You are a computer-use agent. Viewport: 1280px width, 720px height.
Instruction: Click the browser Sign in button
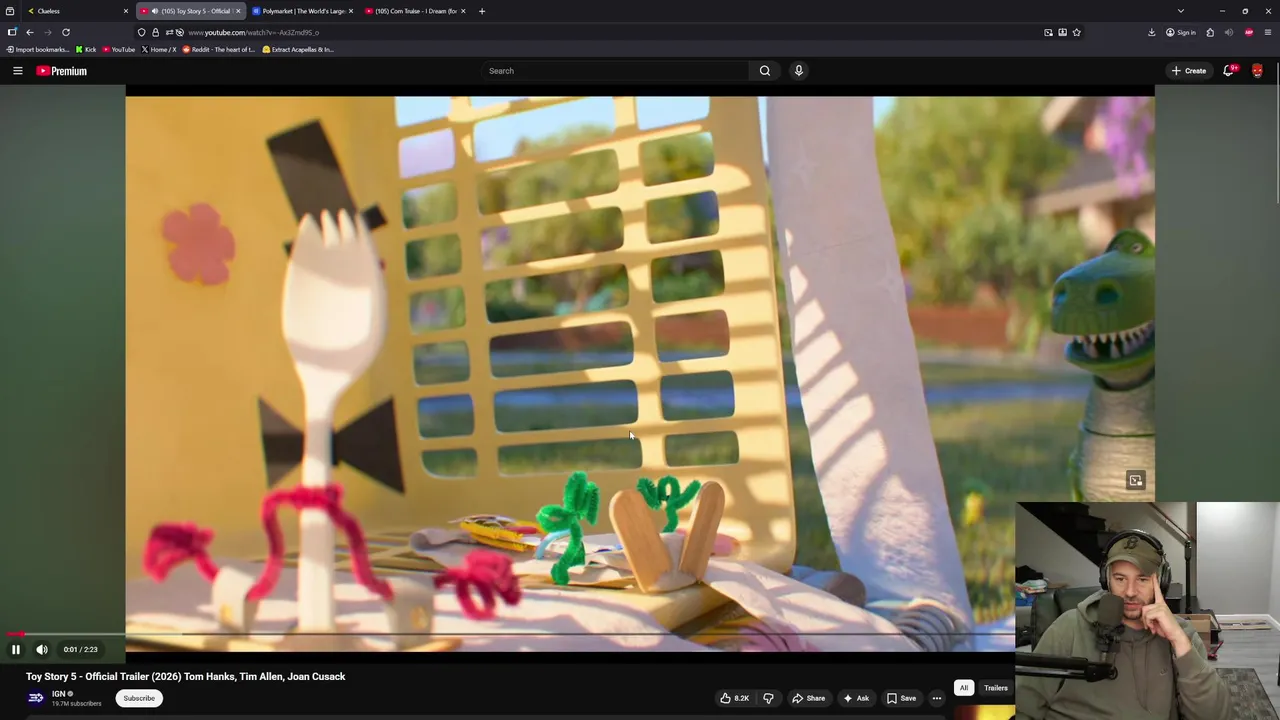1181,32
